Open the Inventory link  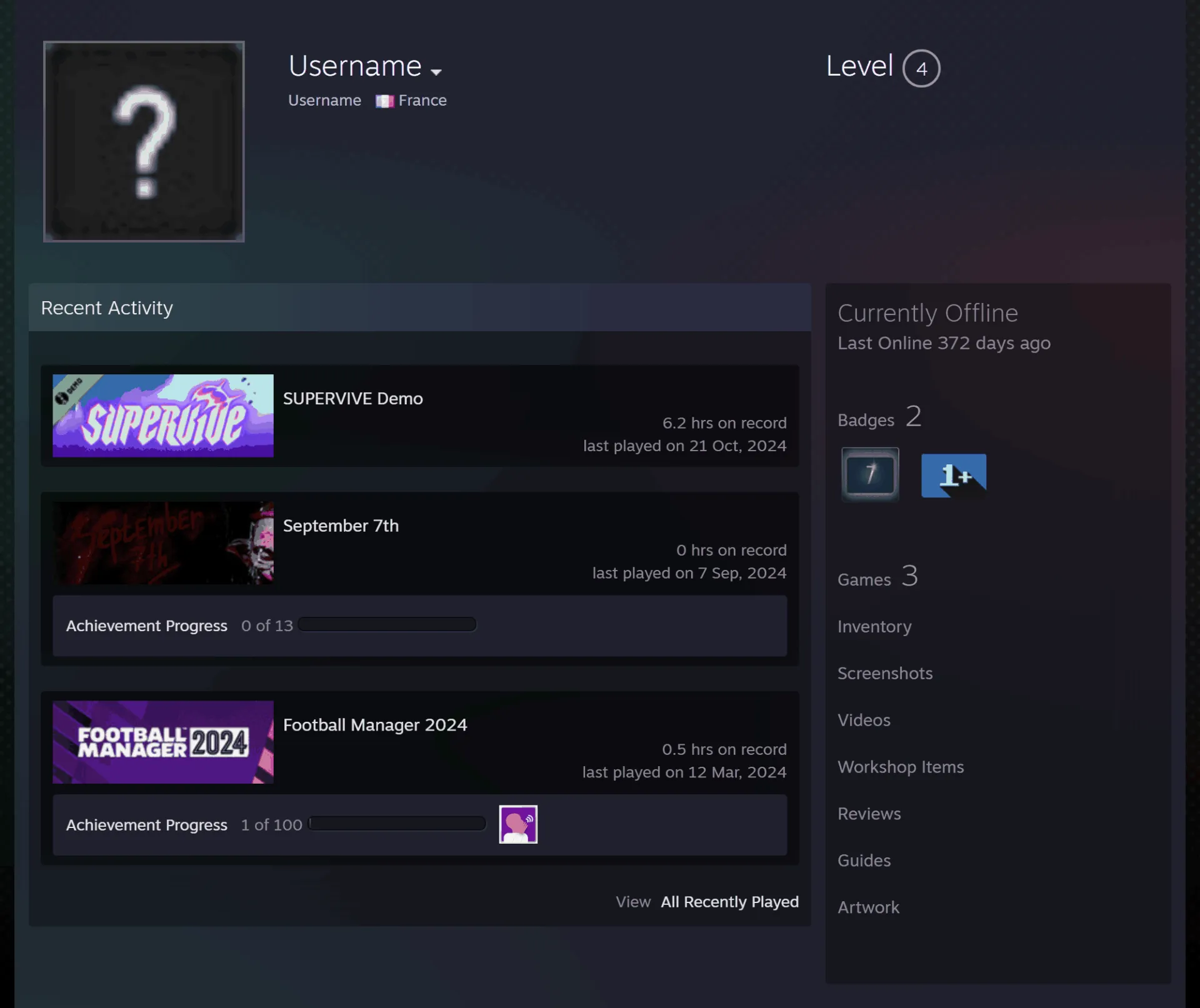coord(874,626)
